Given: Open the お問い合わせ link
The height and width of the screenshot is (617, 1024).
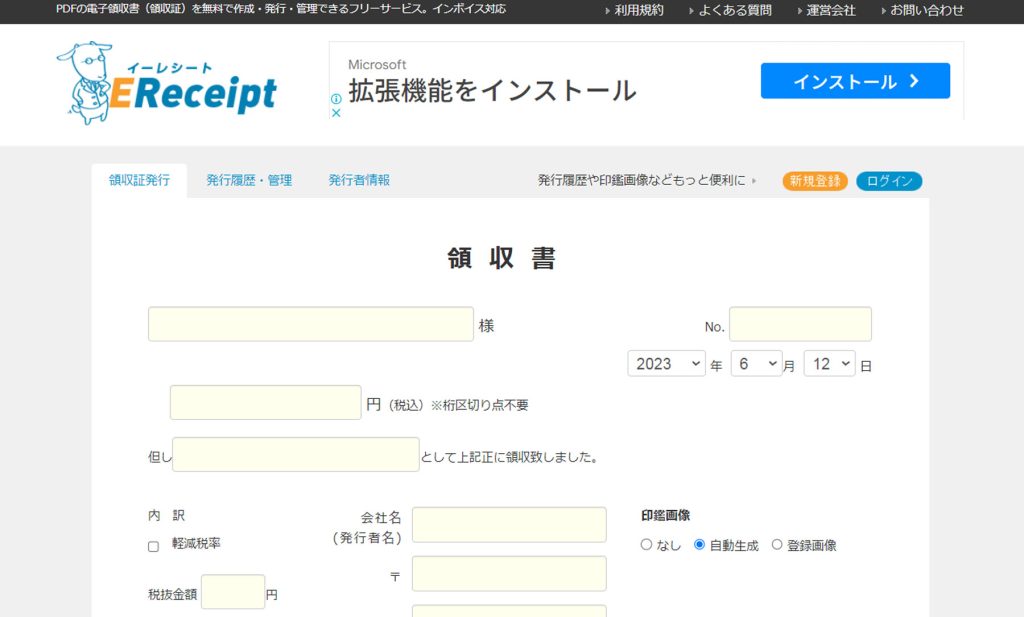Looking at the screenshot, I should point(927,11).
